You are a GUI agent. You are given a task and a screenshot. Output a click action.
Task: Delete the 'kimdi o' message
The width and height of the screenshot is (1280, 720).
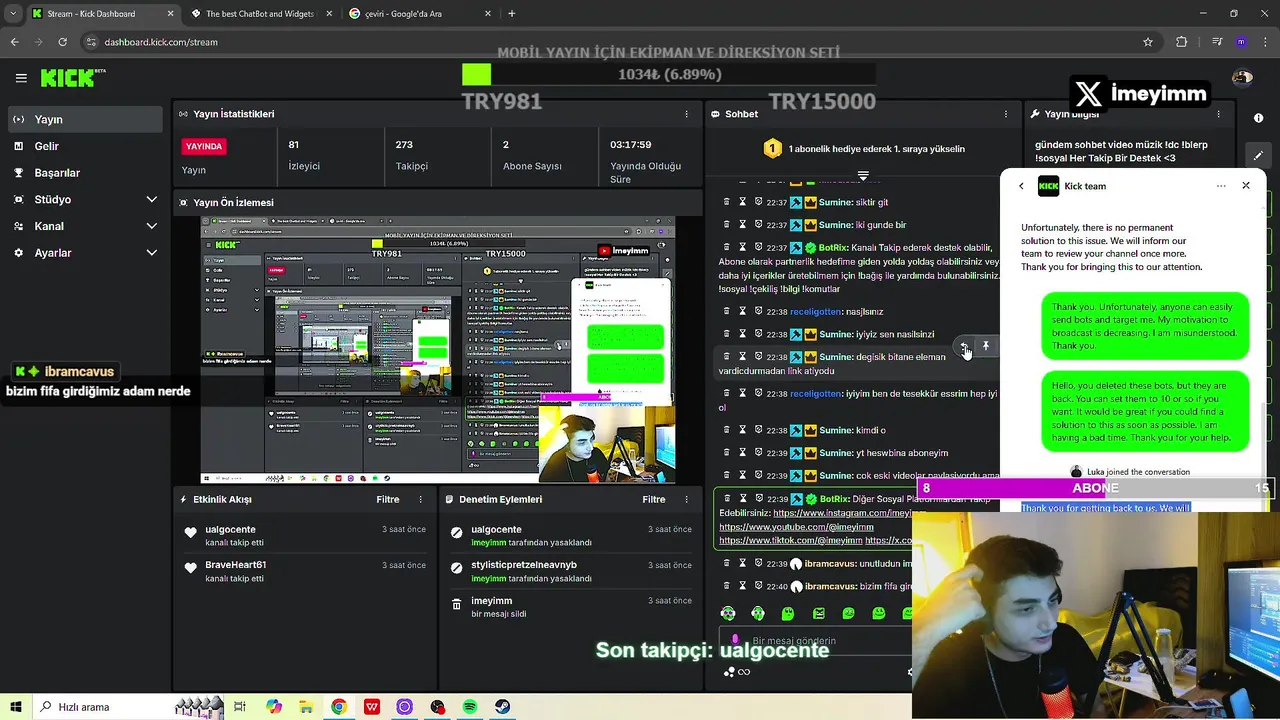(727, 430)
